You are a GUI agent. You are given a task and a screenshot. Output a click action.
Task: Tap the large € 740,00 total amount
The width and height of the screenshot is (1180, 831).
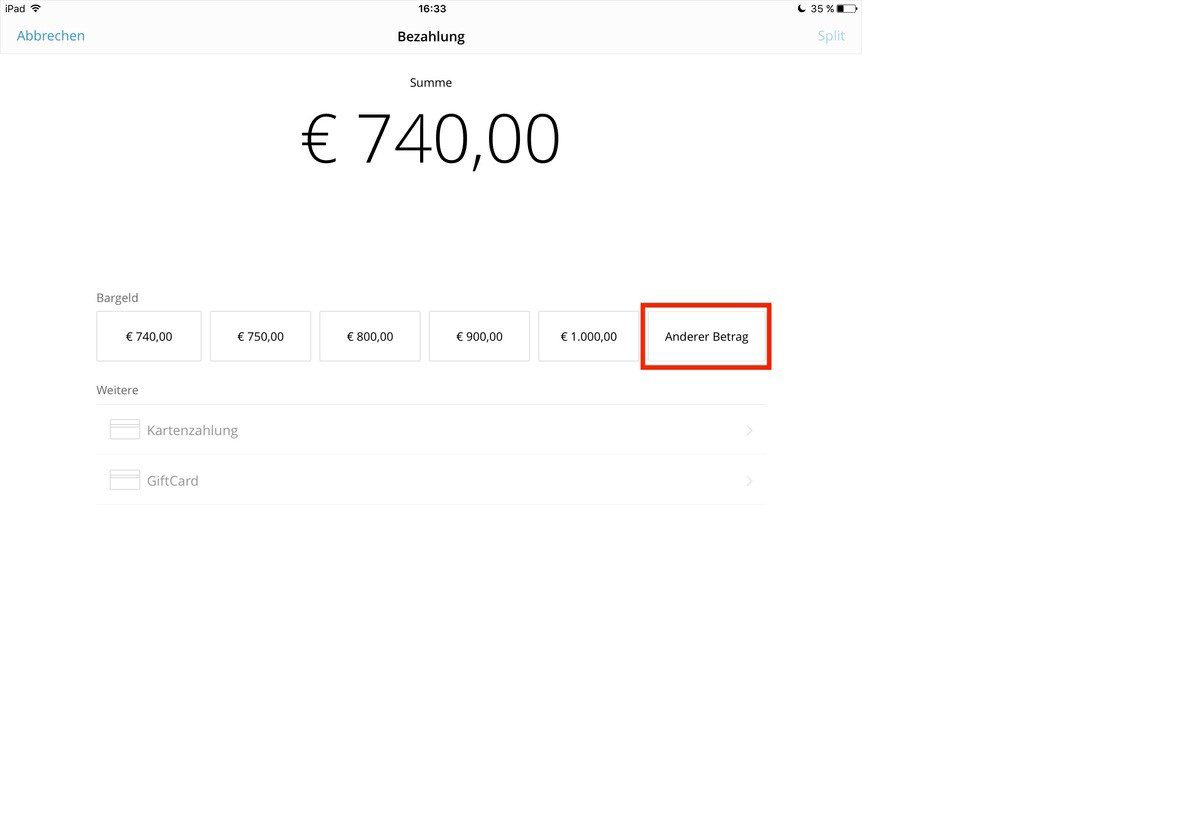pos(430,139)
